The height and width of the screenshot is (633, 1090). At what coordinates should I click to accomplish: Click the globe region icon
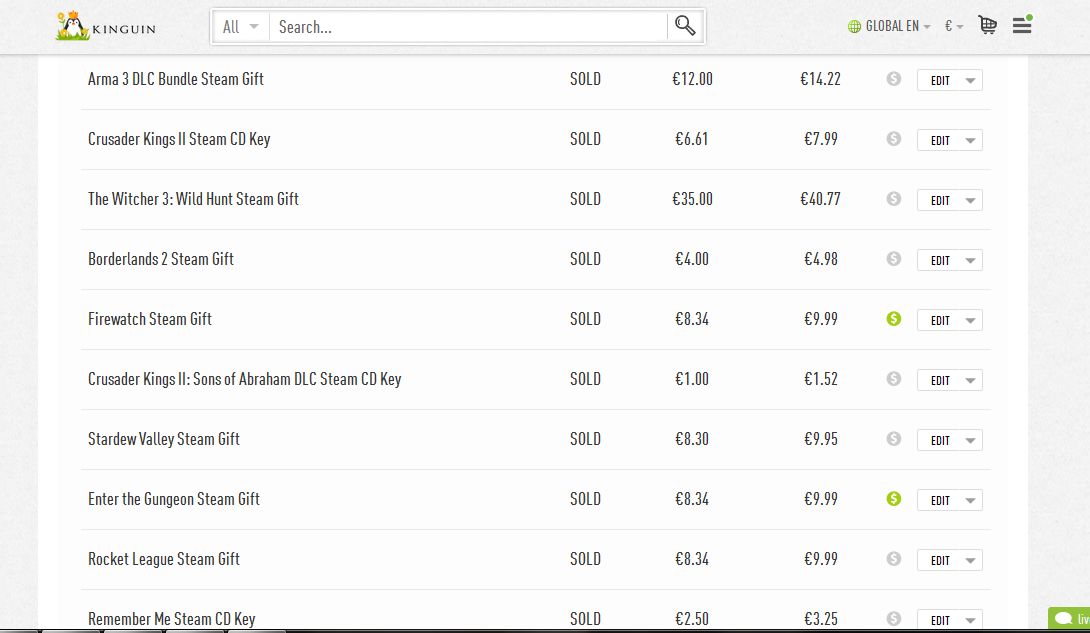click(x=854, y=26)
